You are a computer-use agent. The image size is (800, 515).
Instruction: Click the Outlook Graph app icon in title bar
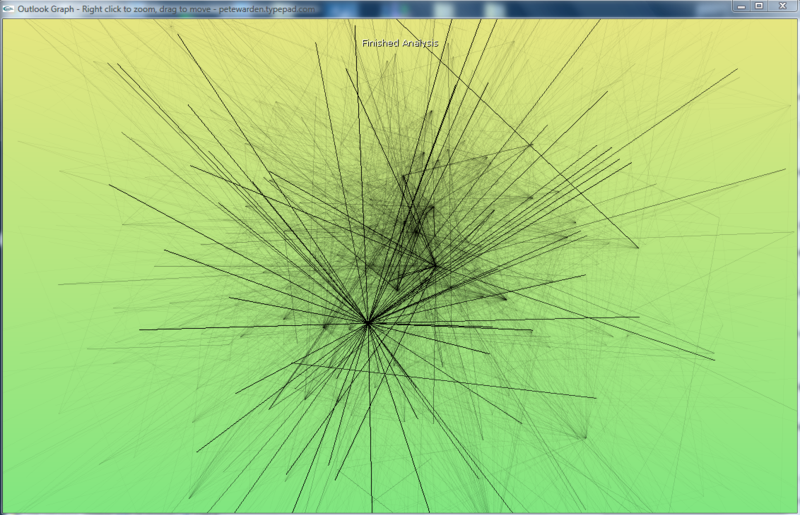pos(8,6)
